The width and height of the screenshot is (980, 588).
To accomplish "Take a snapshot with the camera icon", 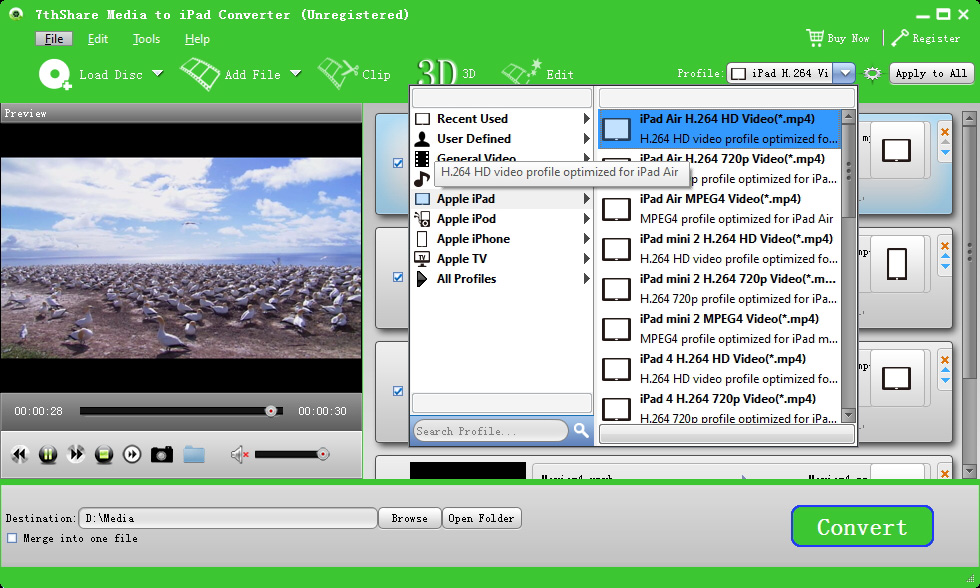I will (x=162, y=454).
